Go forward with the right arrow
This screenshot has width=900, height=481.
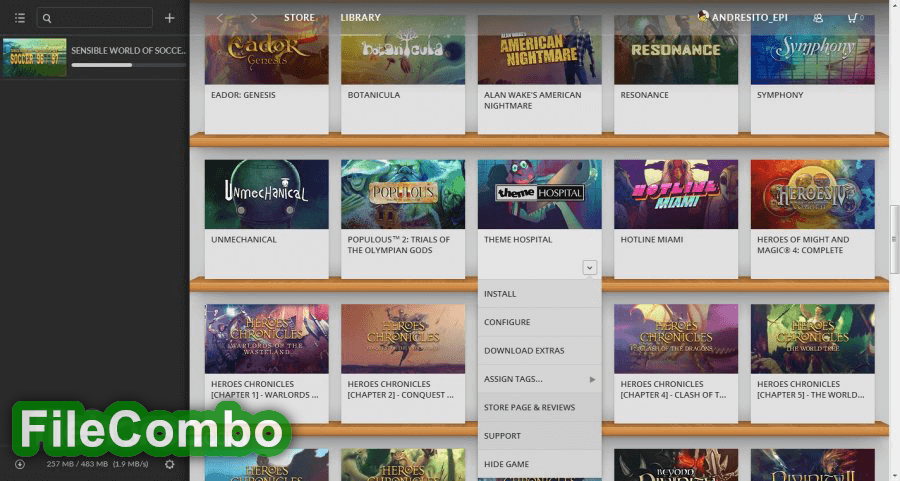tap(254, 18)
